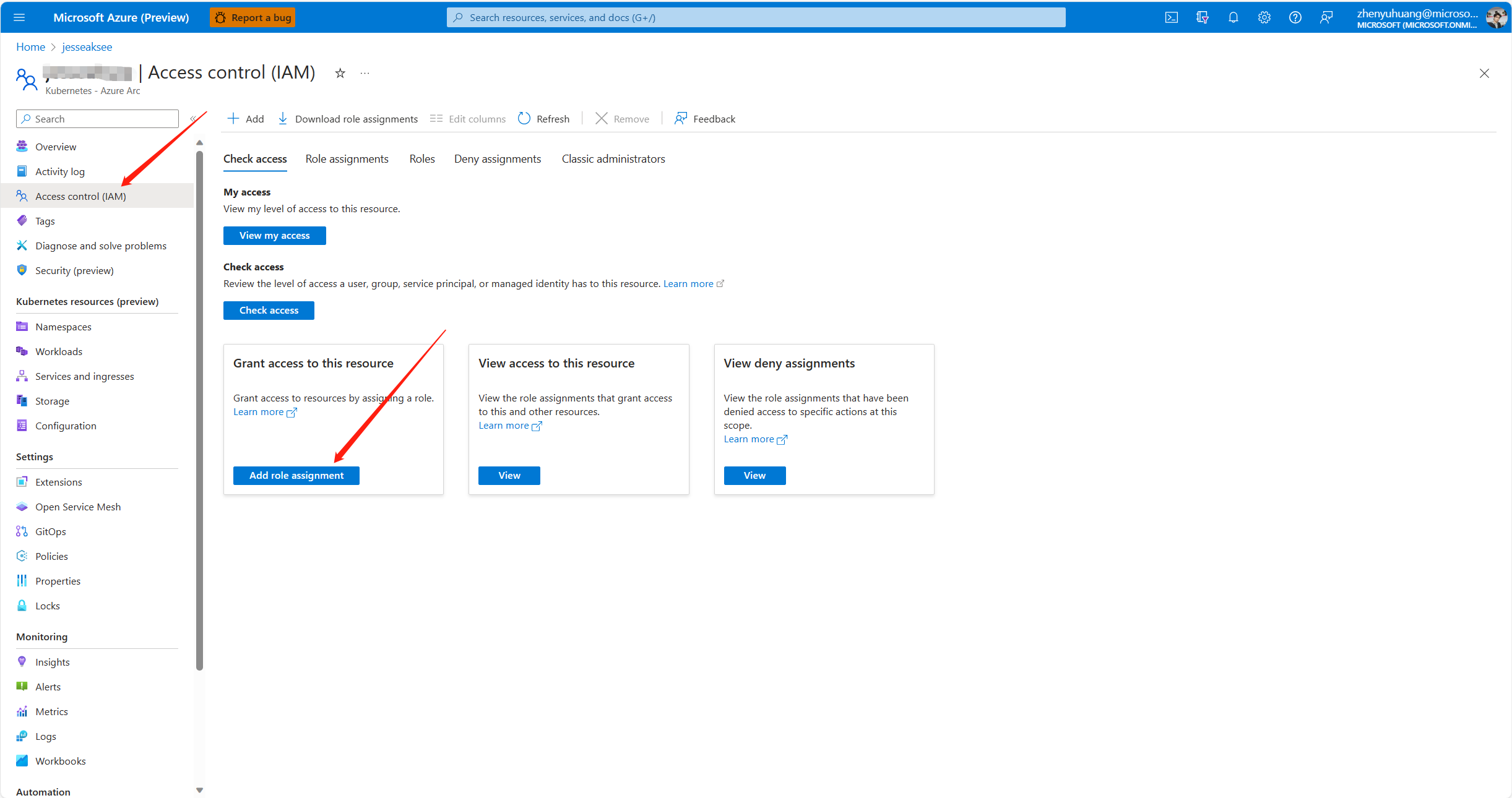Open portal settings gear icon
Image resolution: width=1512 pixels, height=798 pixels.
(1264, 17)
